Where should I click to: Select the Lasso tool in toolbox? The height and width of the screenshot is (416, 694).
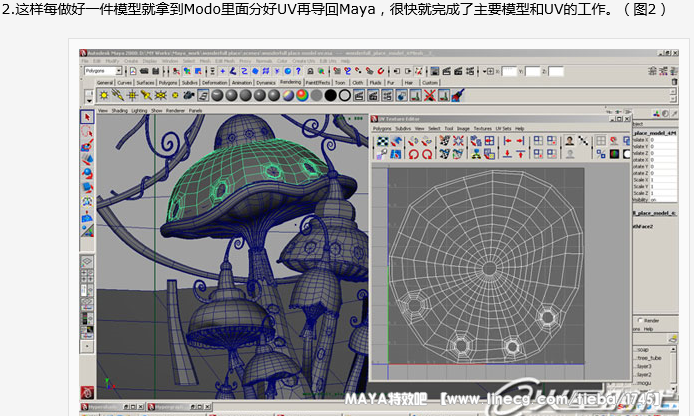pyautogui.click(x=87, y=131)
